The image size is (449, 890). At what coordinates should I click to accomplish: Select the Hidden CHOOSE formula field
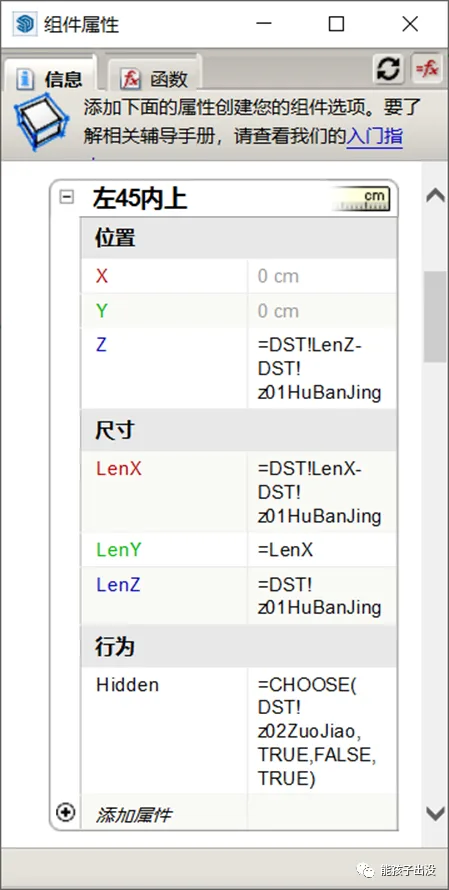coord(322,731)
